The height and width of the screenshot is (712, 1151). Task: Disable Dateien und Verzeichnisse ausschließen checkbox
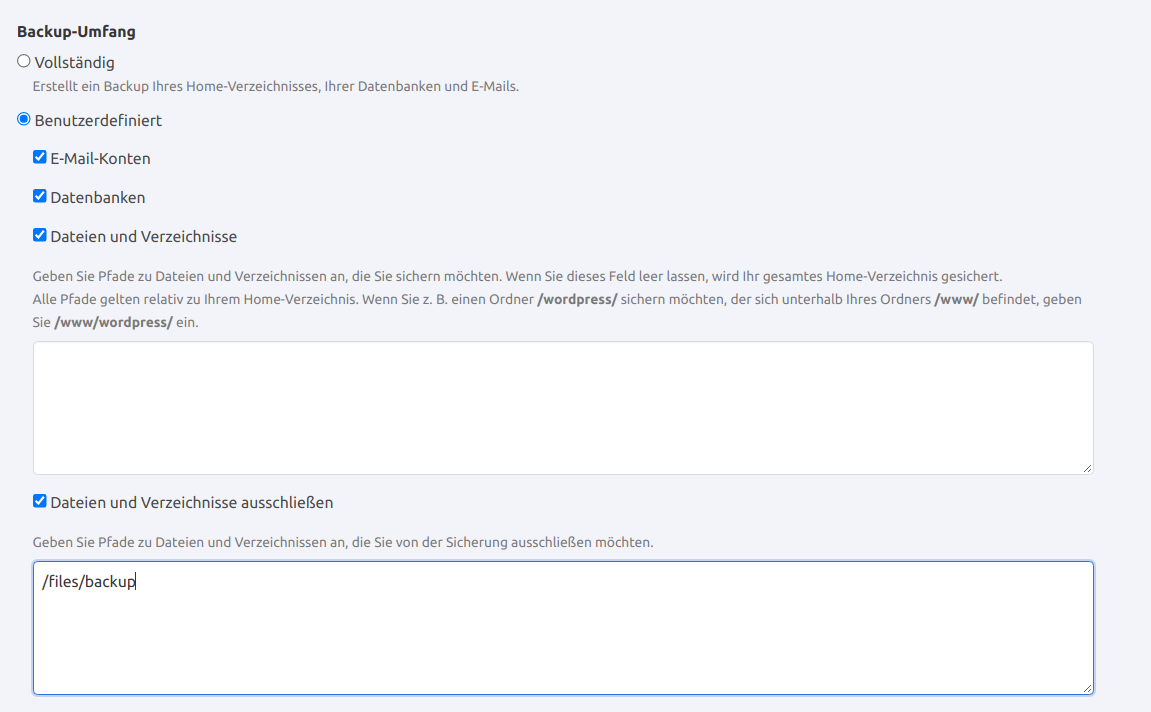point(40,501)
